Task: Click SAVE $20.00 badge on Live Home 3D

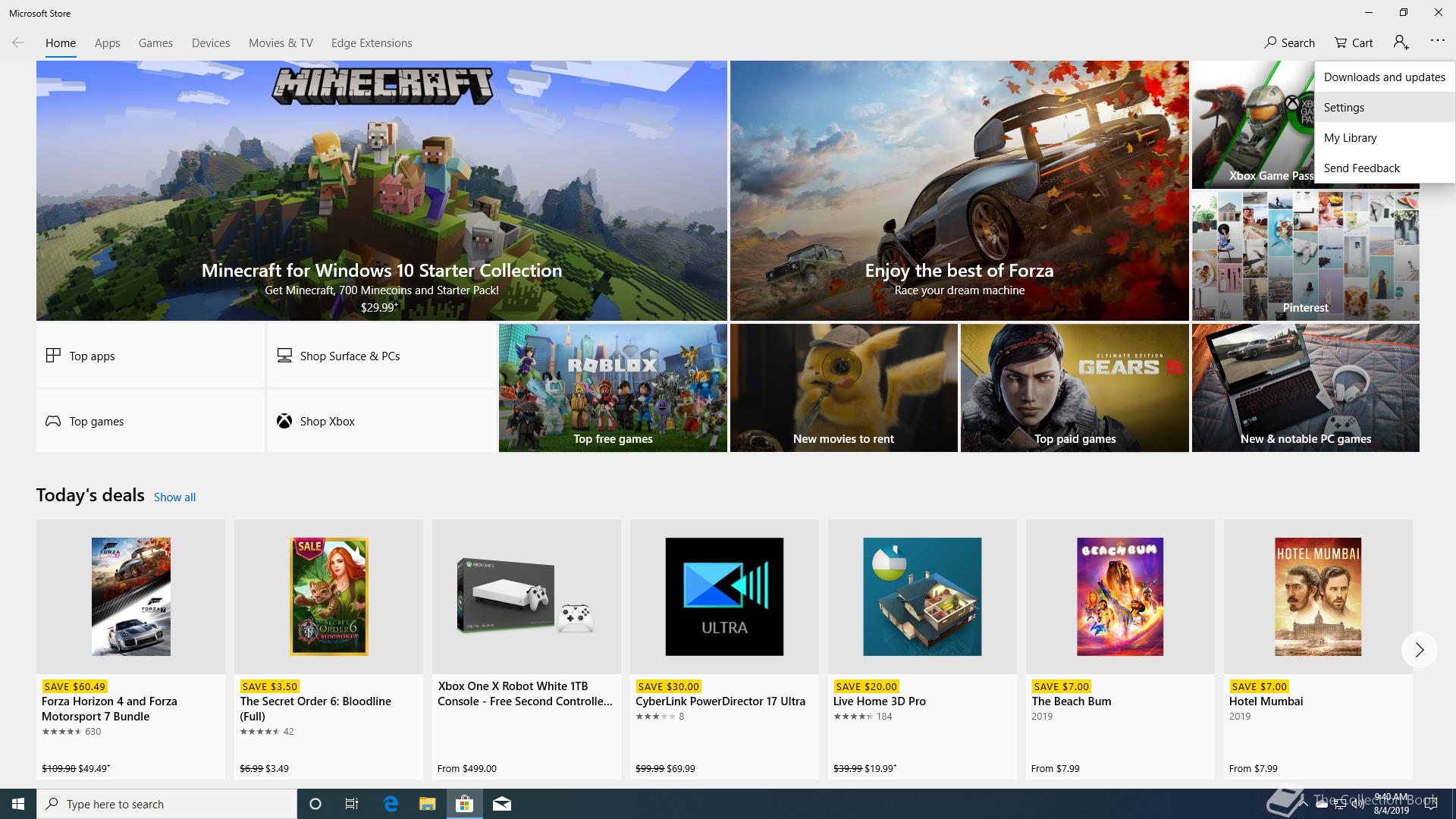Action: (866, 686)
